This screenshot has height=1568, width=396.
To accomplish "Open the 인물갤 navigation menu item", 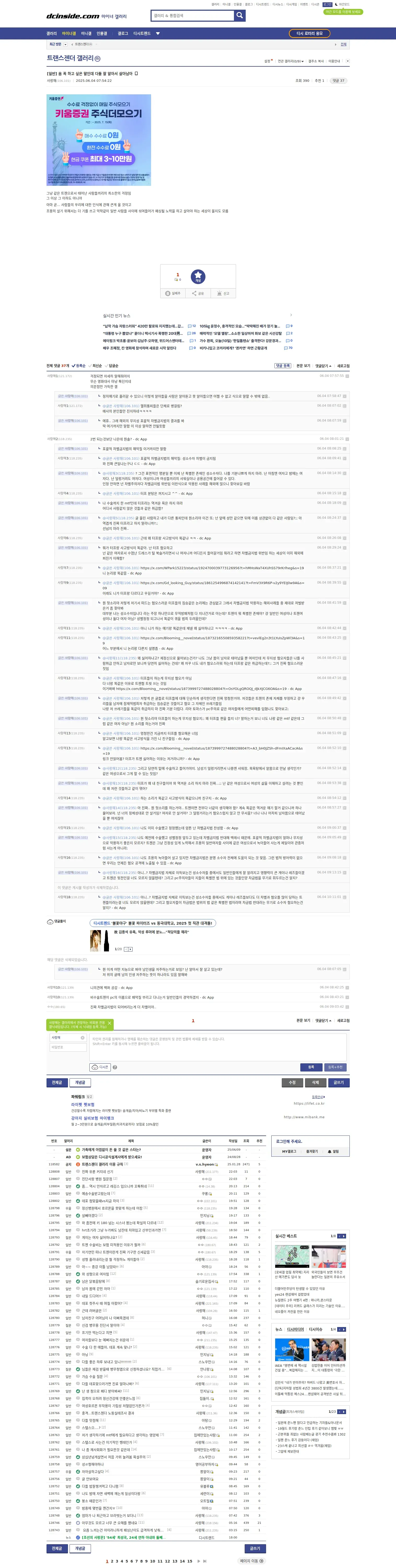I will click(x=102, y=33).
